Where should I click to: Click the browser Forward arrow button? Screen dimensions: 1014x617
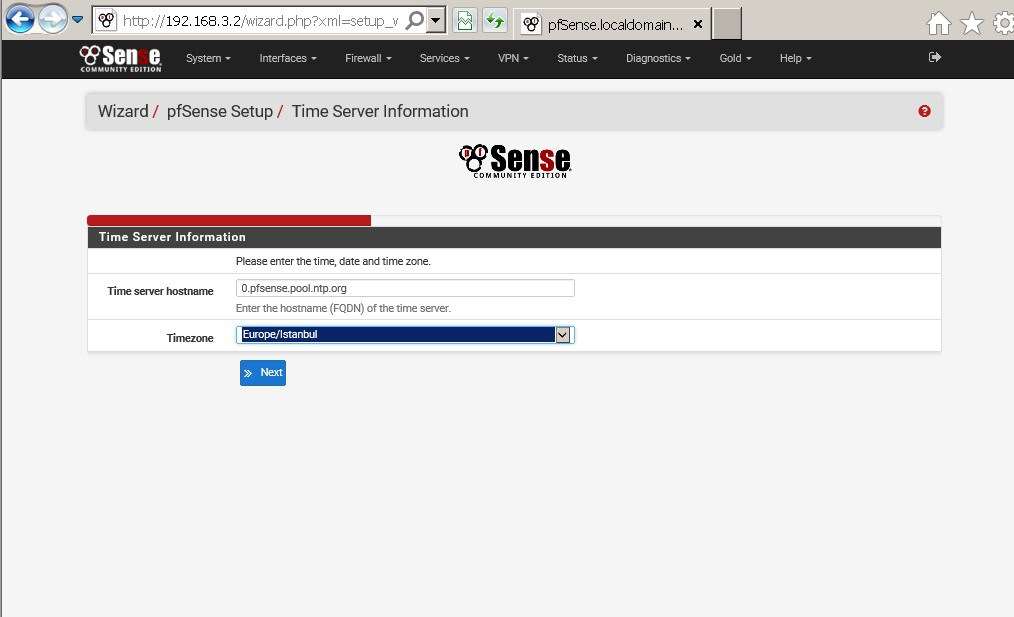coord(52,19)
